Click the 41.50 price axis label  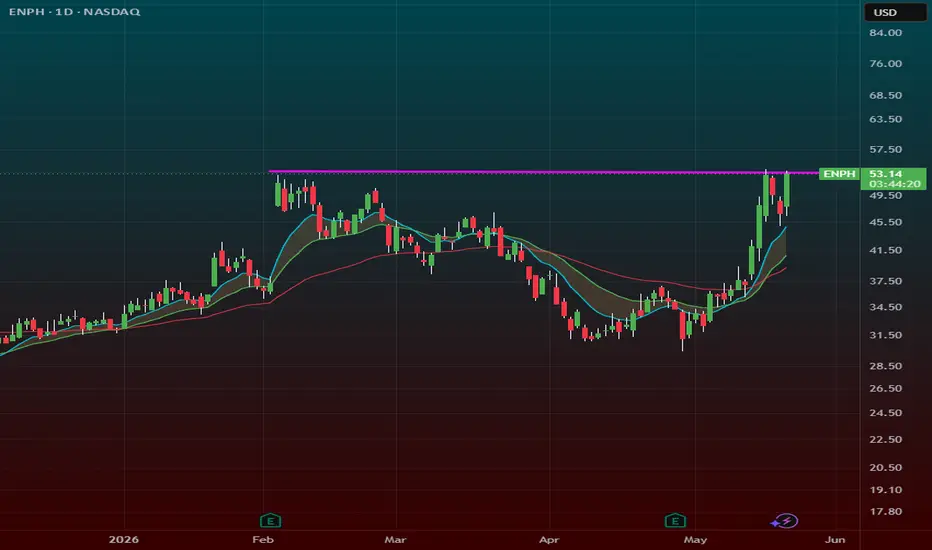coord(886,250)
